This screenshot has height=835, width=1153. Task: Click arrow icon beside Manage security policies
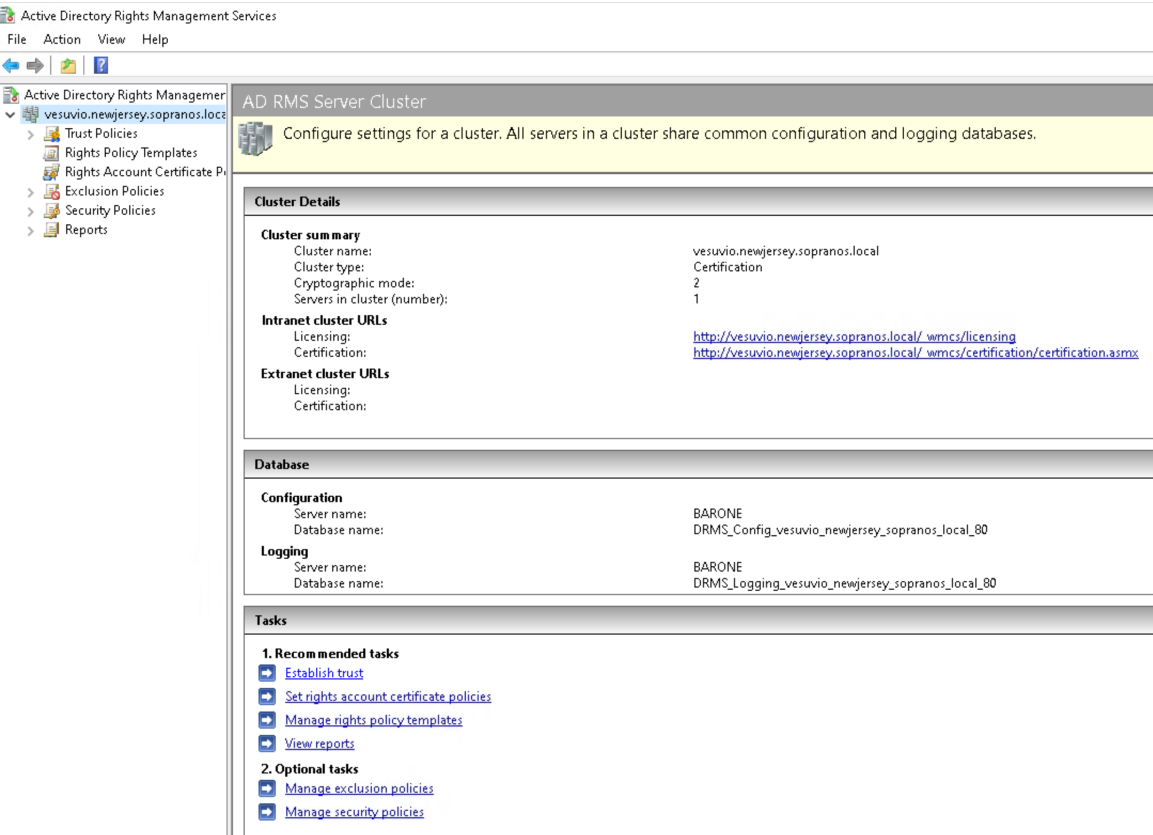pyautogui.click(x=267, y=811)
